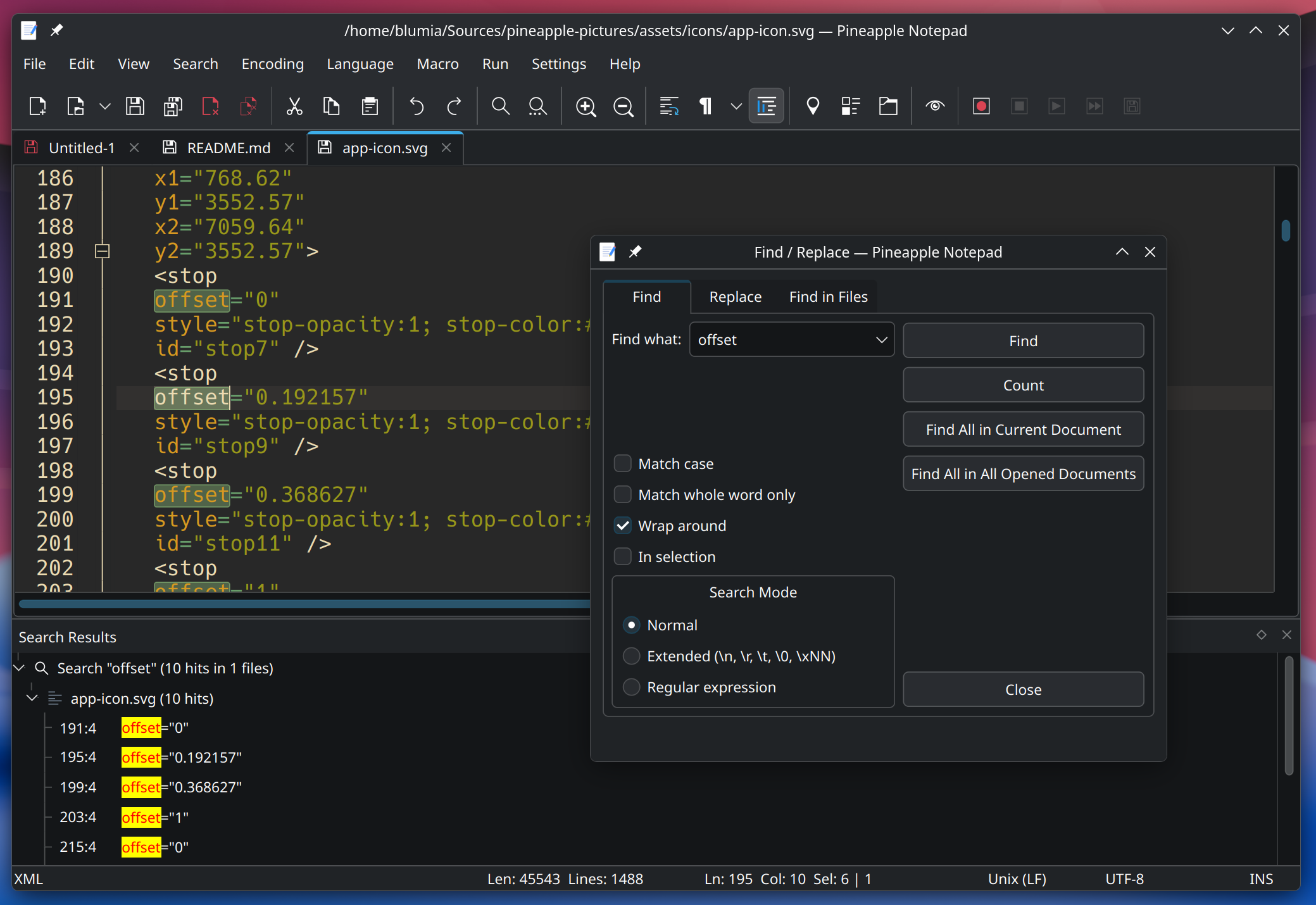Image resolution: width=1316 pixels, height=905 pixels.
Task: Open the dropdown arrow beside Open file icon
Action: [105, 106]
